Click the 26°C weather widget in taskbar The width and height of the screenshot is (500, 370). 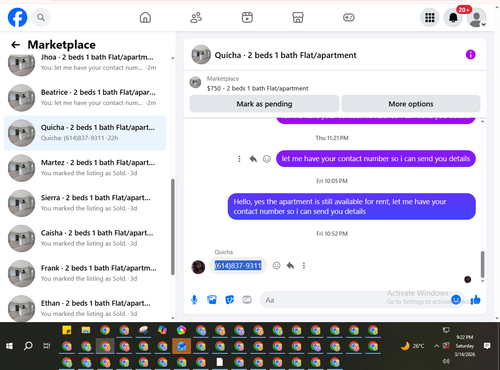(412, 346)
